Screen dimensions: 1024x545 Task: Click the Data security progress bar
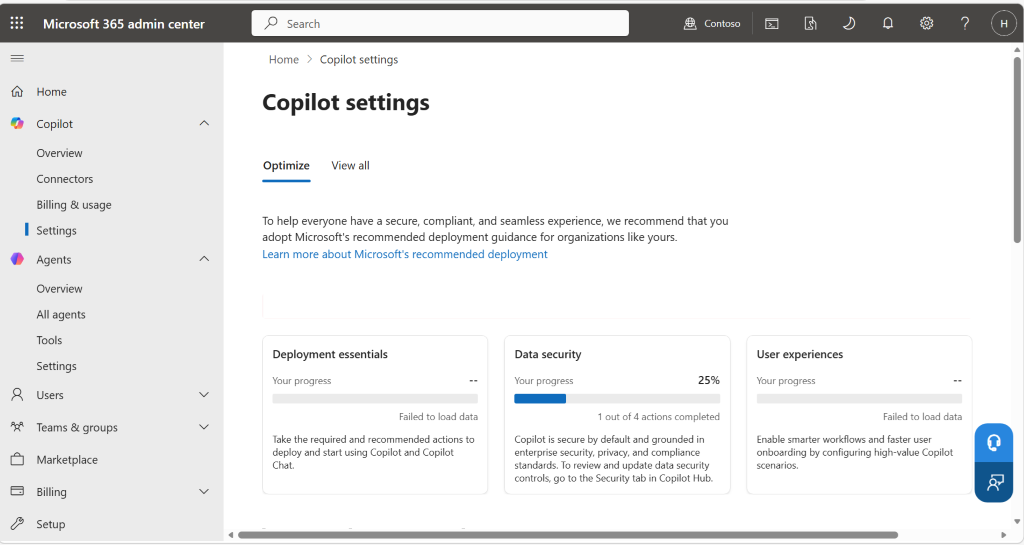point(617,399)
